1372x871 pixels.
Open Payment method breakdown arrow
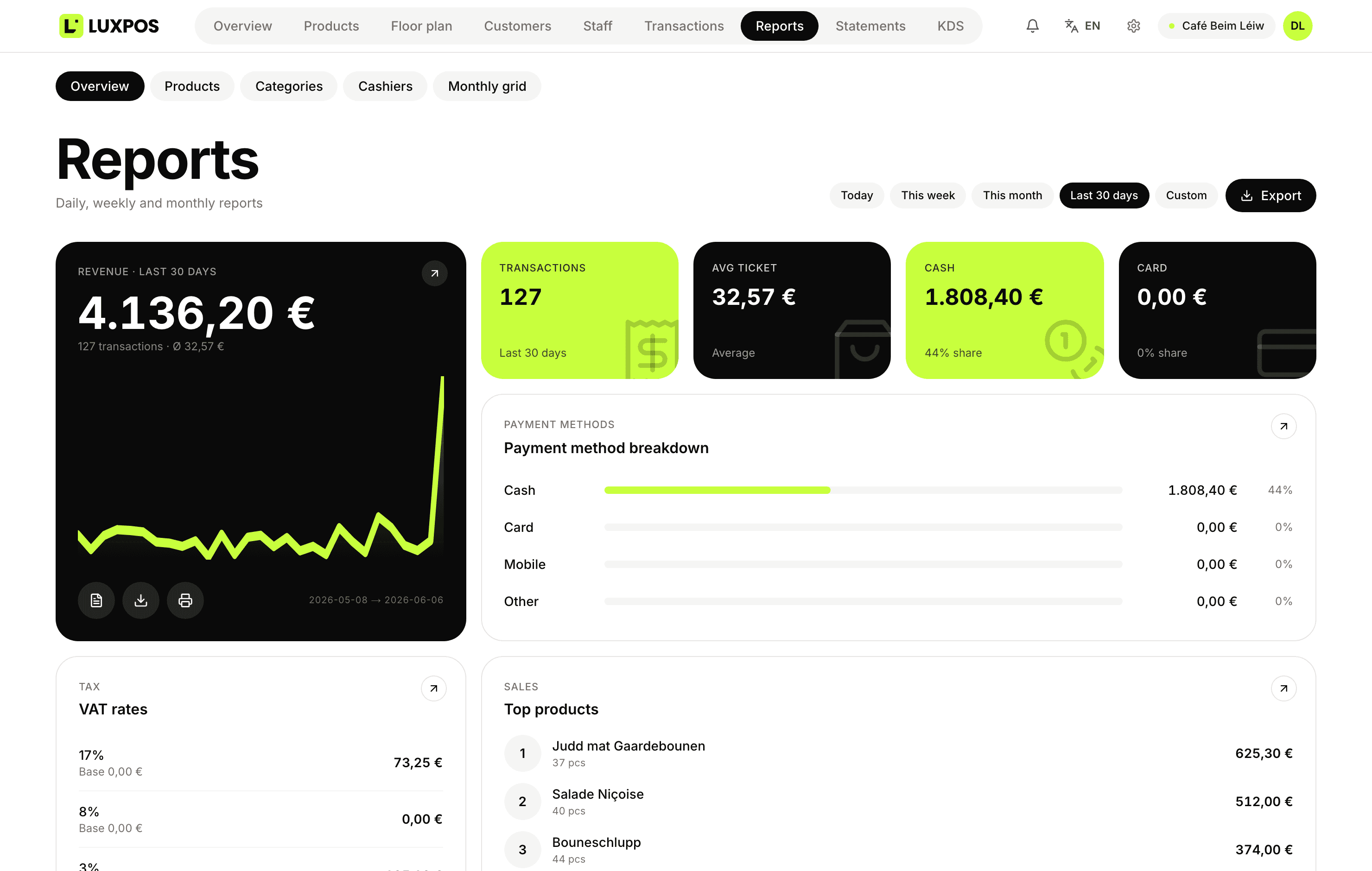tap(1283, 426)
